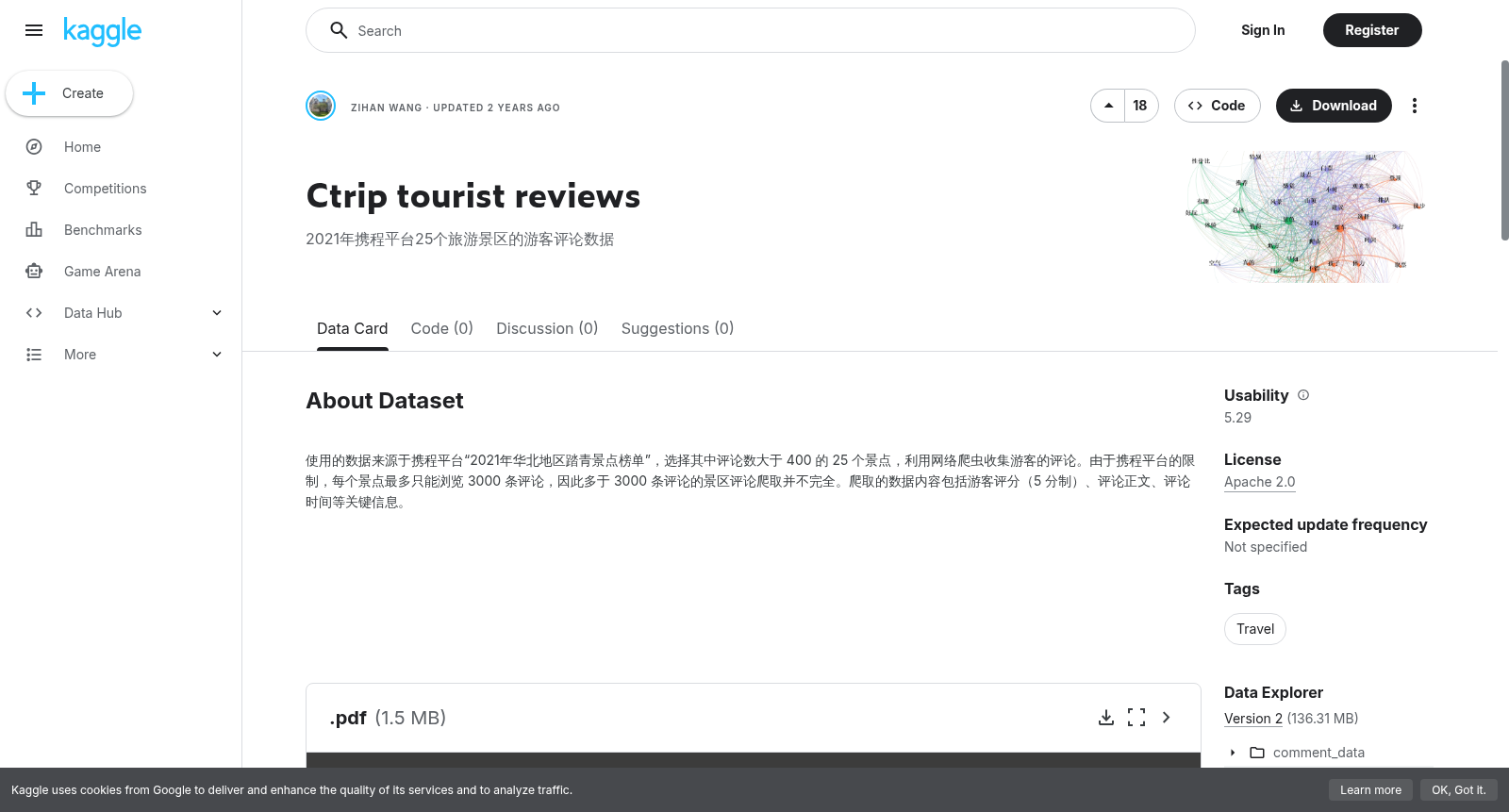
Task: Download the Ctrip tourist reviews dataset
Action: (1334, 106)
